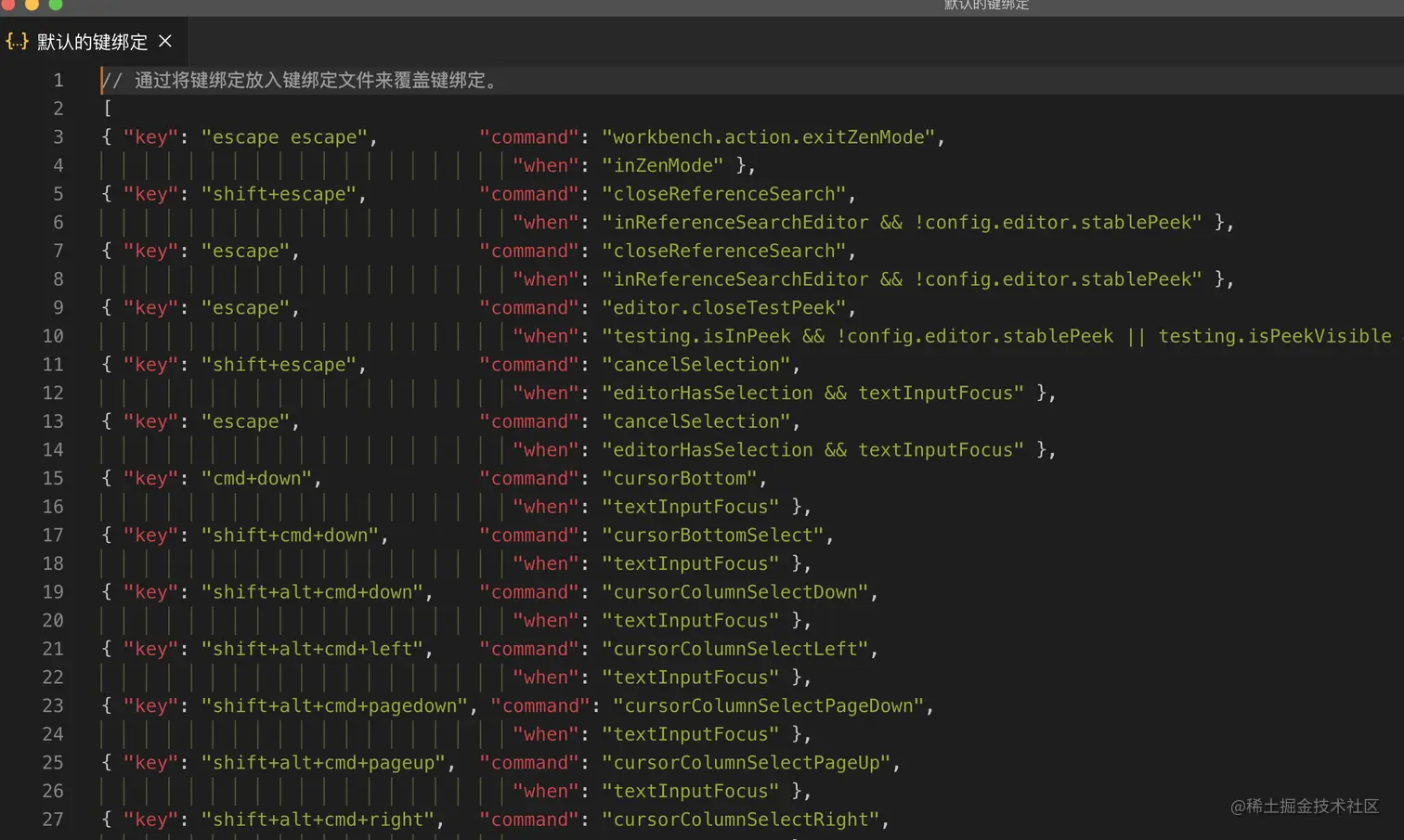
Task: Click the "inZenMode" when value
Action: point(663,165)
